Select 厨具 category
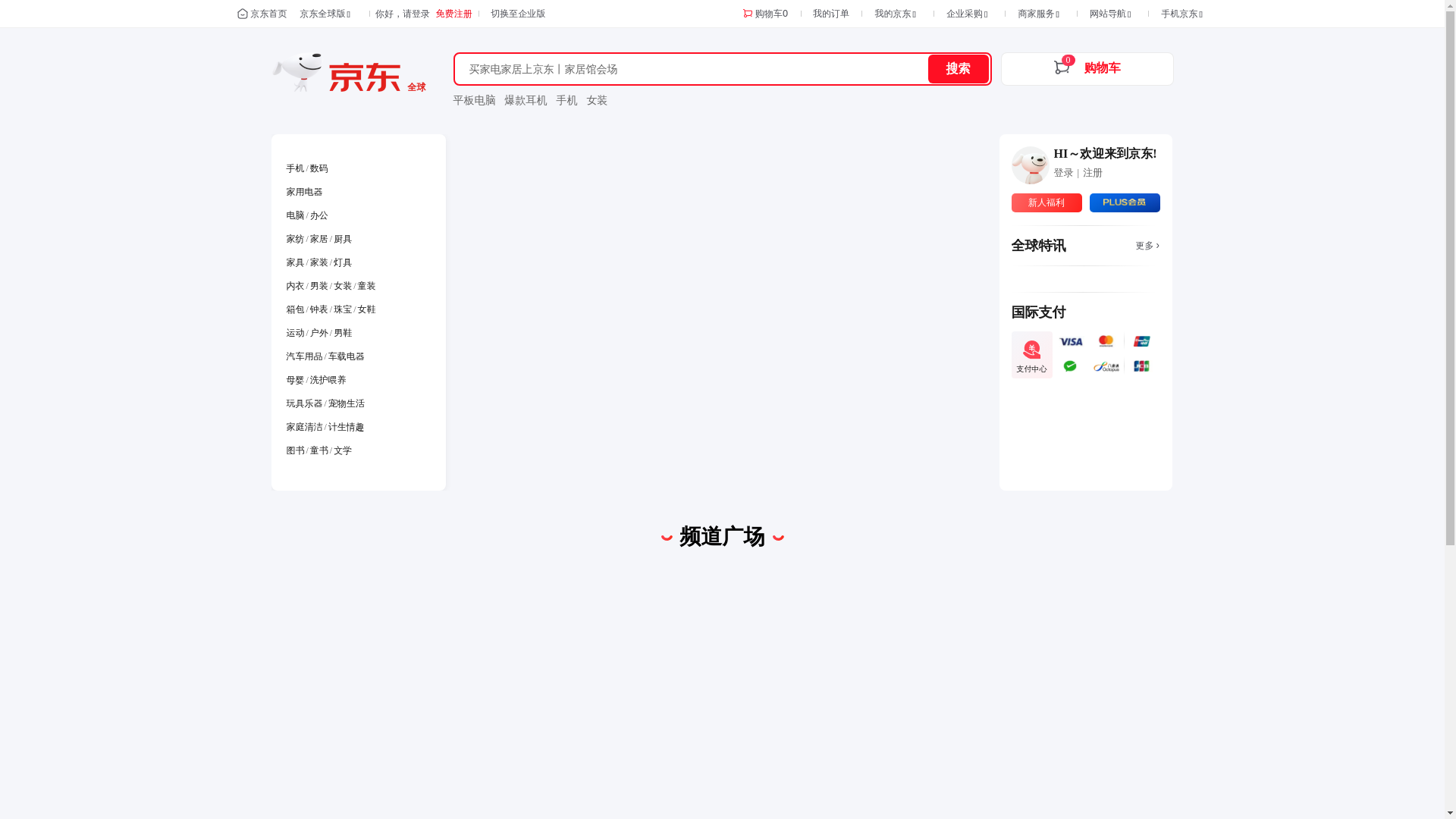 tap(343, 239)
